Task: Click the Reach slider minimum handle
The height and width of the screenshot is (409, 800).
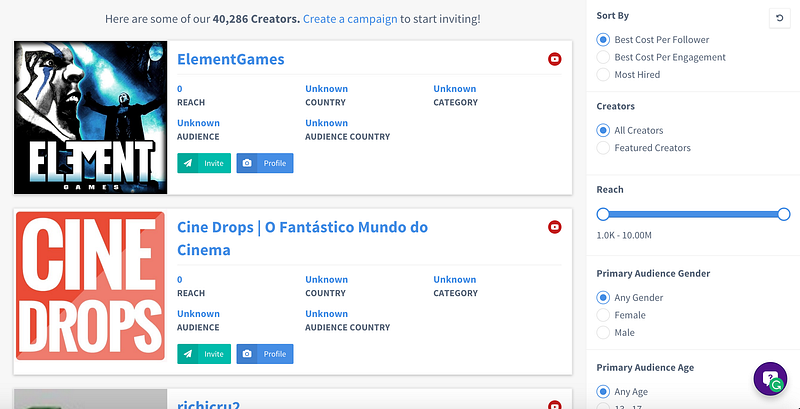Action: point(603,214)
